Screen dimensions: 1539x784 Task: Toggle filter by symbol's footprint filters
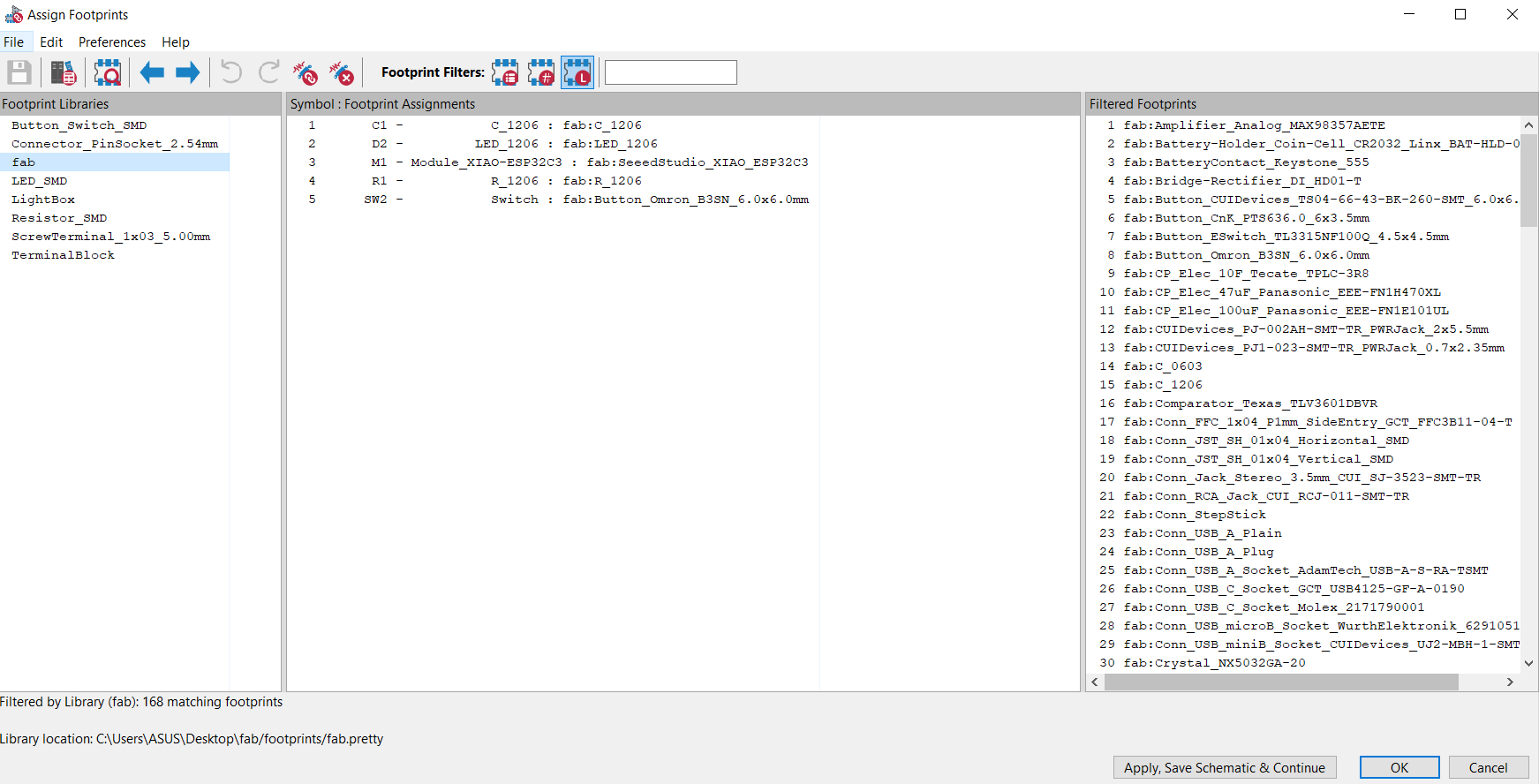(505, 72)
